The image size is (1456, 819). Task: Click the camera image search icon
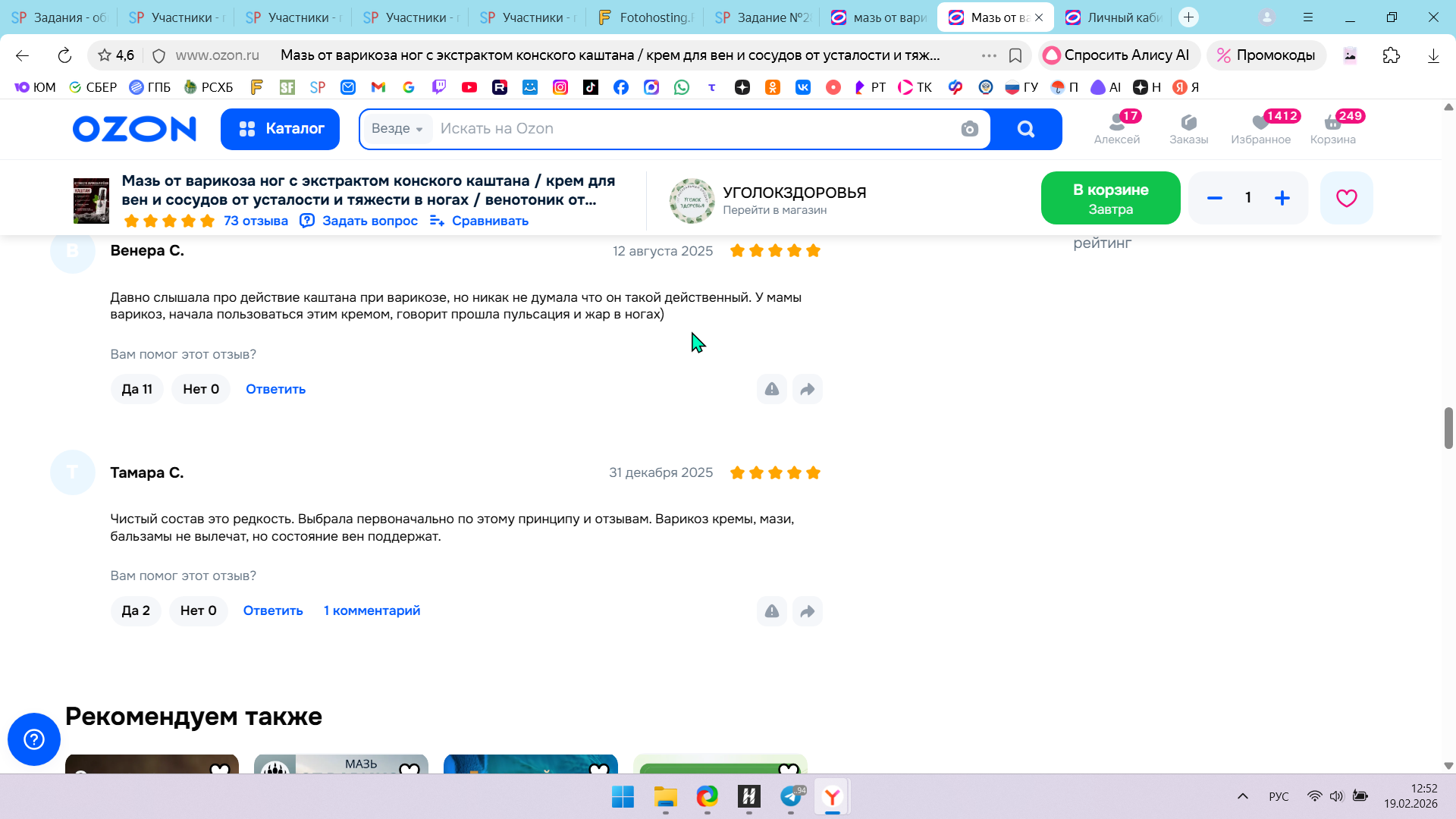point(969,129)
